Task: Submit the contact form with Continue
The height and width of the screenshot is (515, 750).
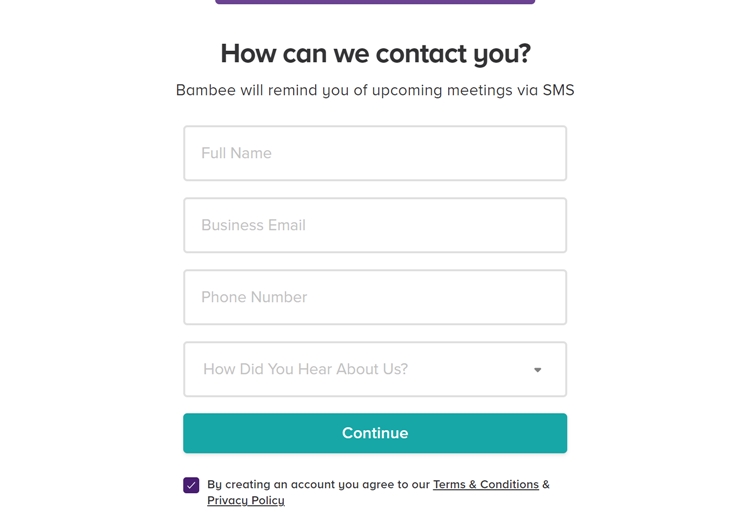Action: point(375,433)
